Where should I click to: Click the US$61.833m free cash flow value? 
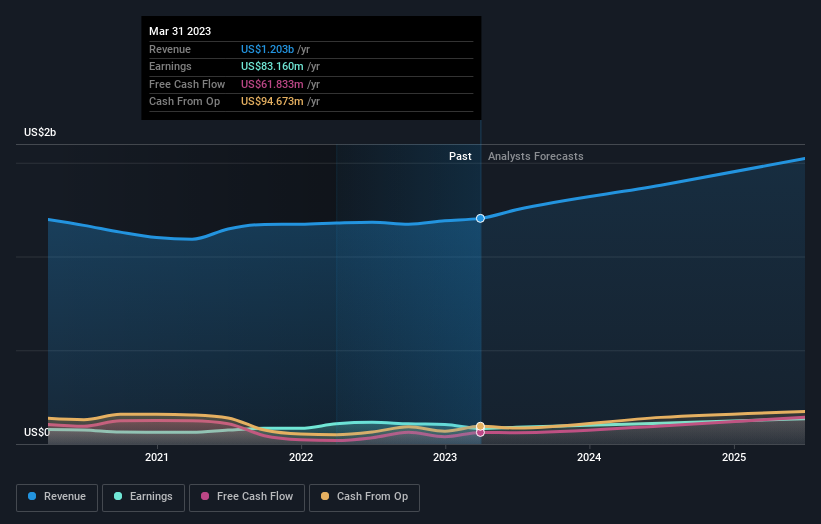click(x=272, y=84)
